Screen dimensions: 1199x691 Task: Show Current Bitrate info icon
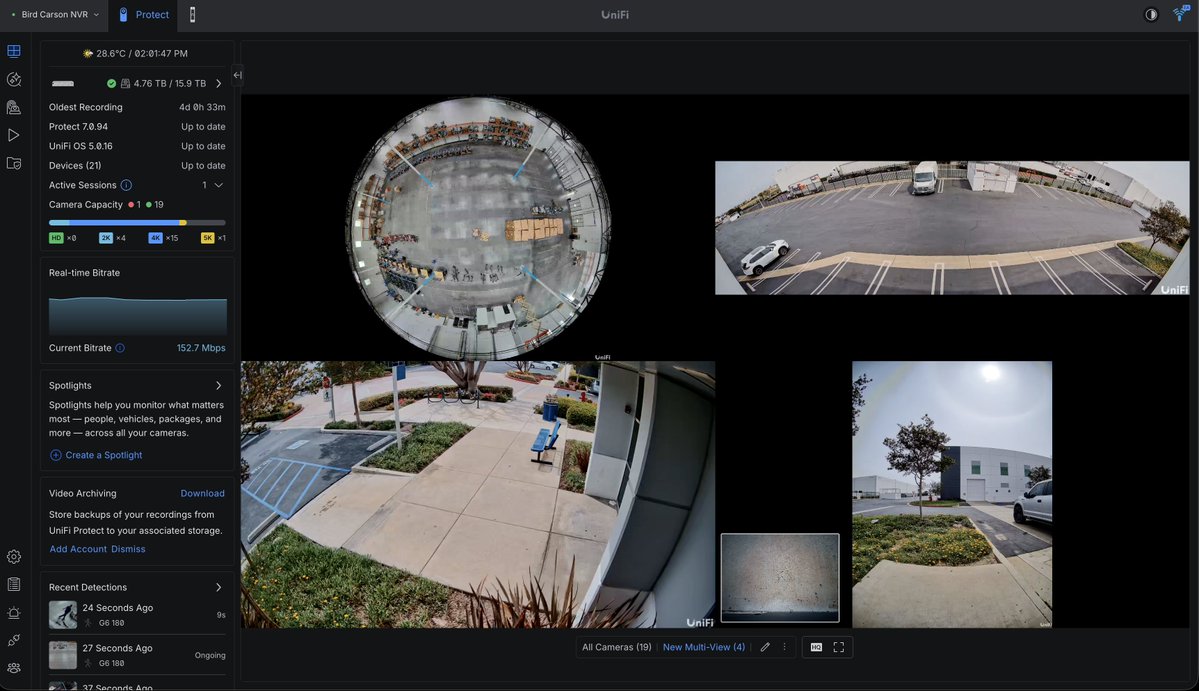pyautogui.click(x=120, y=348)
